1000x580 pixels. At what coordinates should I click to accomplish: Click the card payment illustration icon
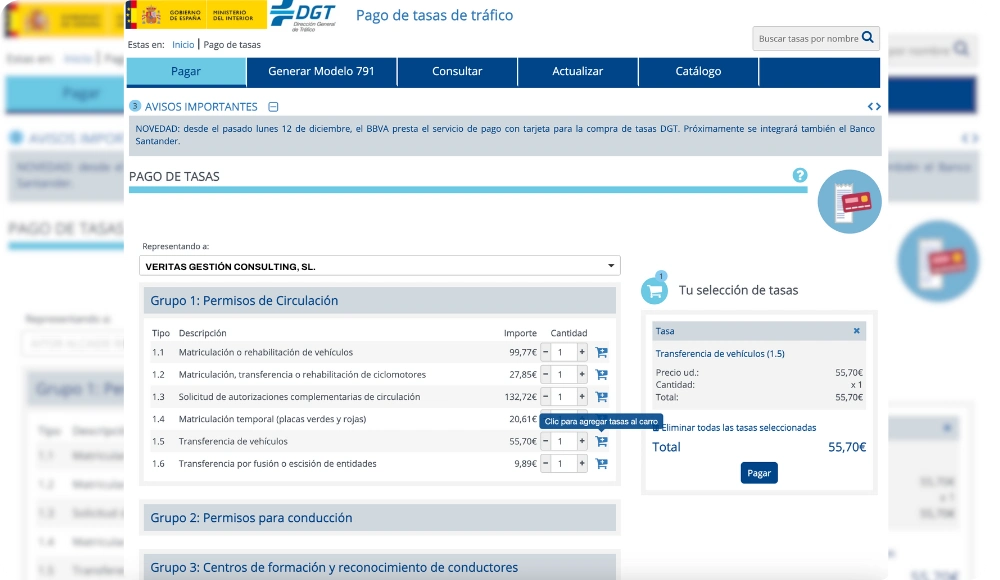click(849, 201)
